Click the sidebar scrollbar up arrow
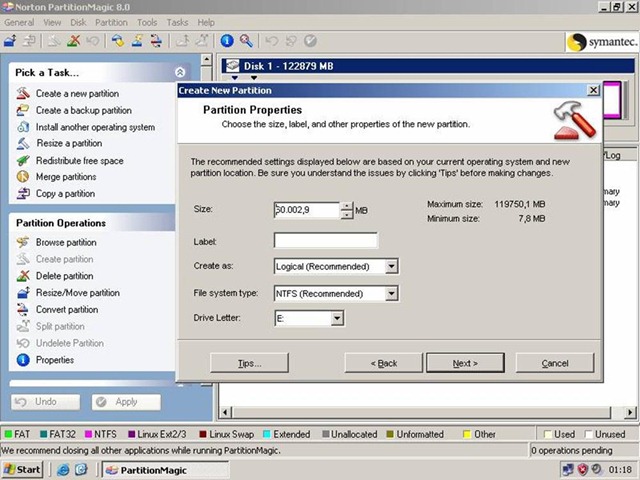Viewport: 640px width, 480px height. 207,60
